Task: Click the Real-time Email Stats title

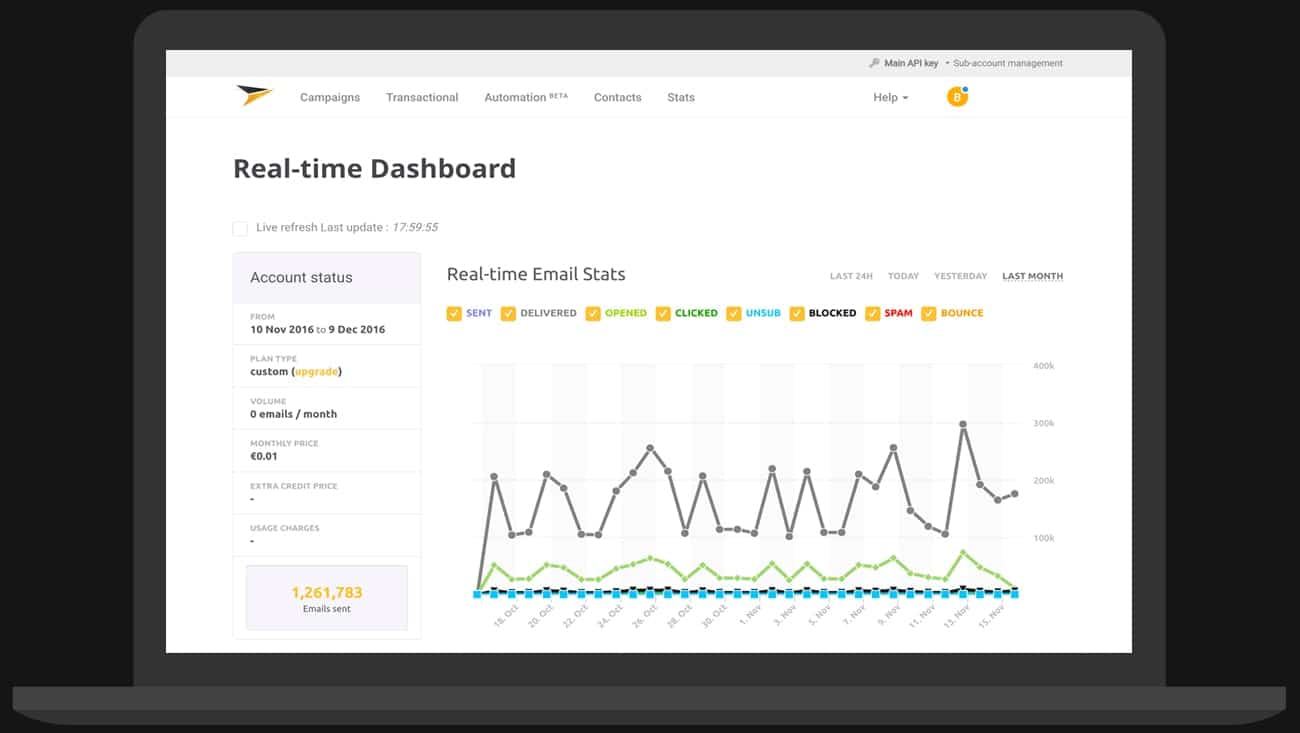Action: (536, 274)
